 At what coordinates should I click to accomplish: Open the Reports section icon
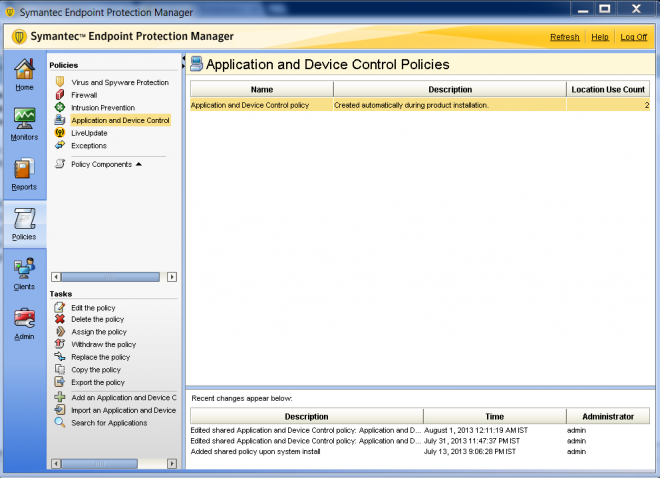point(24,168)
